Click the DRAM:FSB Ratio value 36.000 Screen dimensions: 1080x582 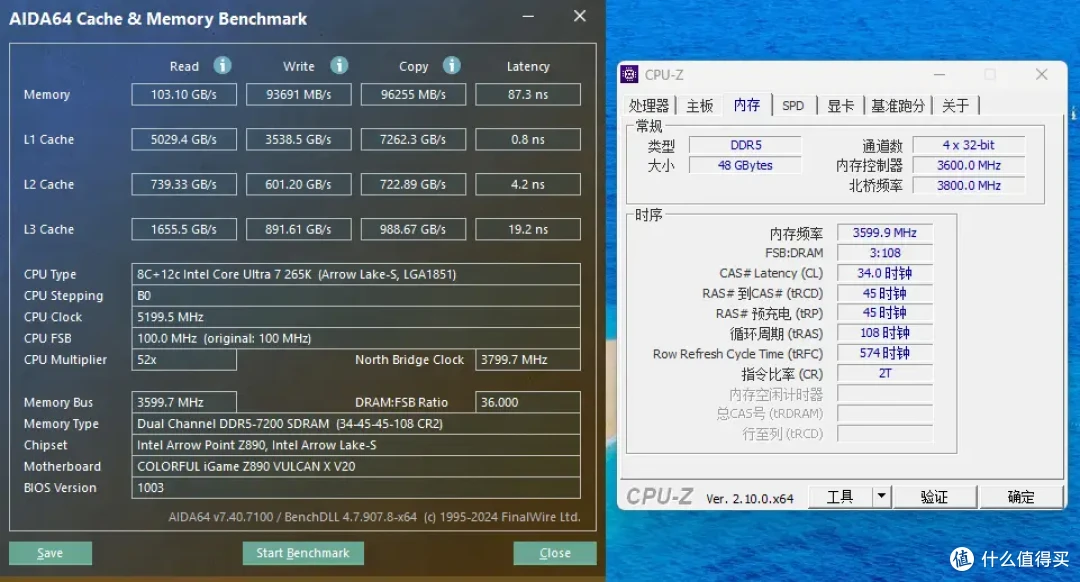click(528, 402)
